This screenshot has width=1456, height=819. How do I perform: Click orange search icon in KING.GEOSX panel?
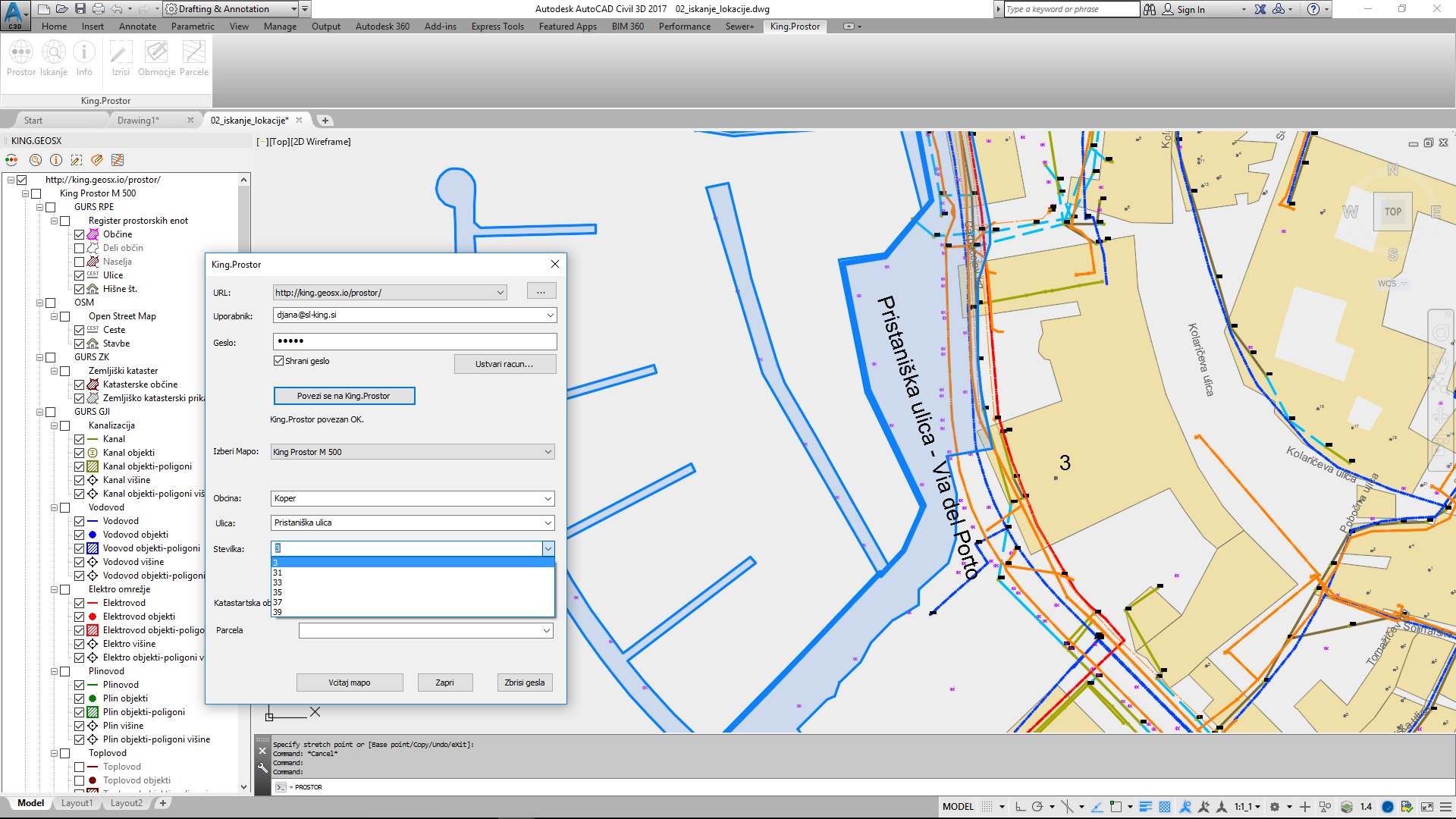(35, 160)
